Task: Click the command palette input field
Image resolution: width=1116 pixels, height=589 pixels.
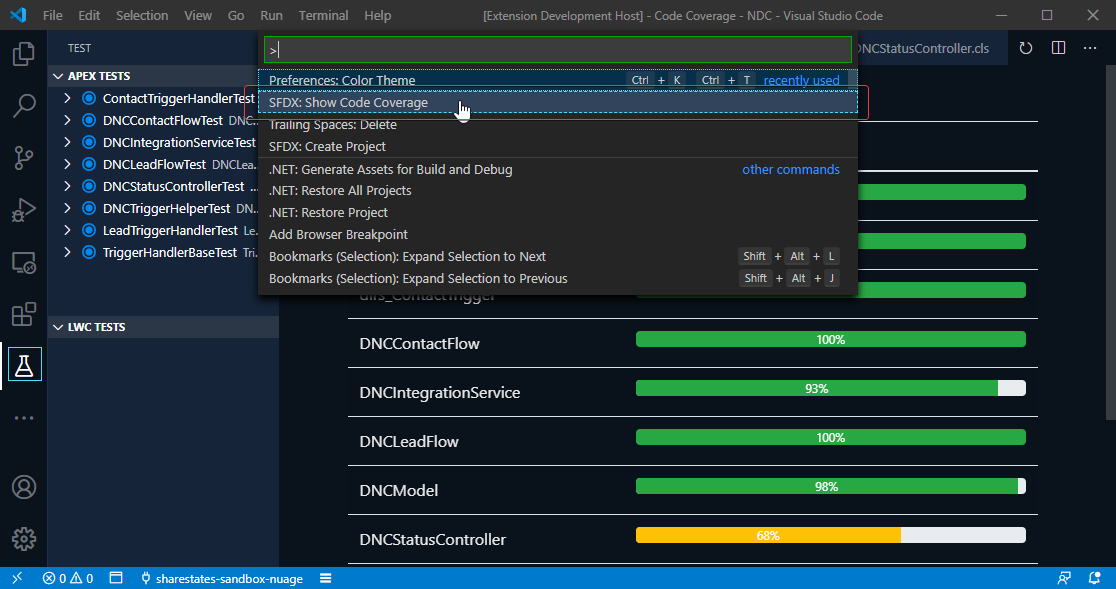Action: point(557,50)
